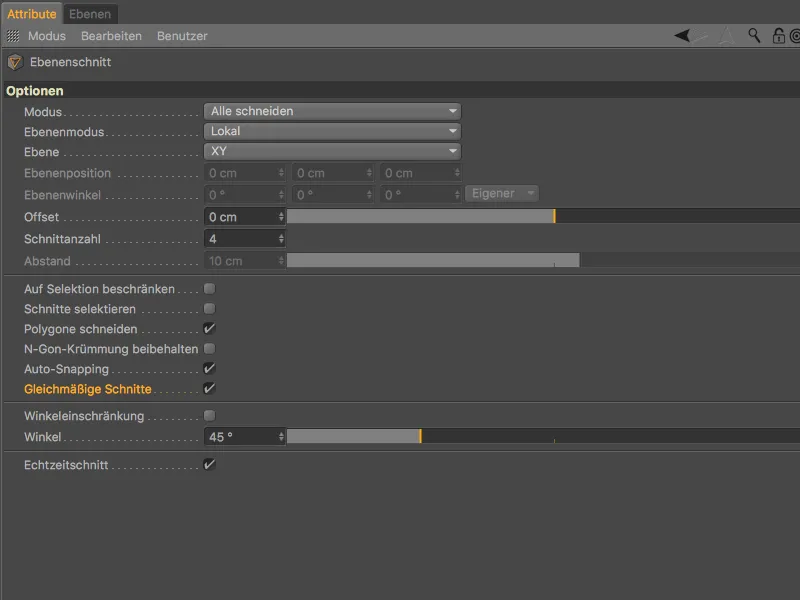Click the Echtzeitschnitt label

(66, 465)
